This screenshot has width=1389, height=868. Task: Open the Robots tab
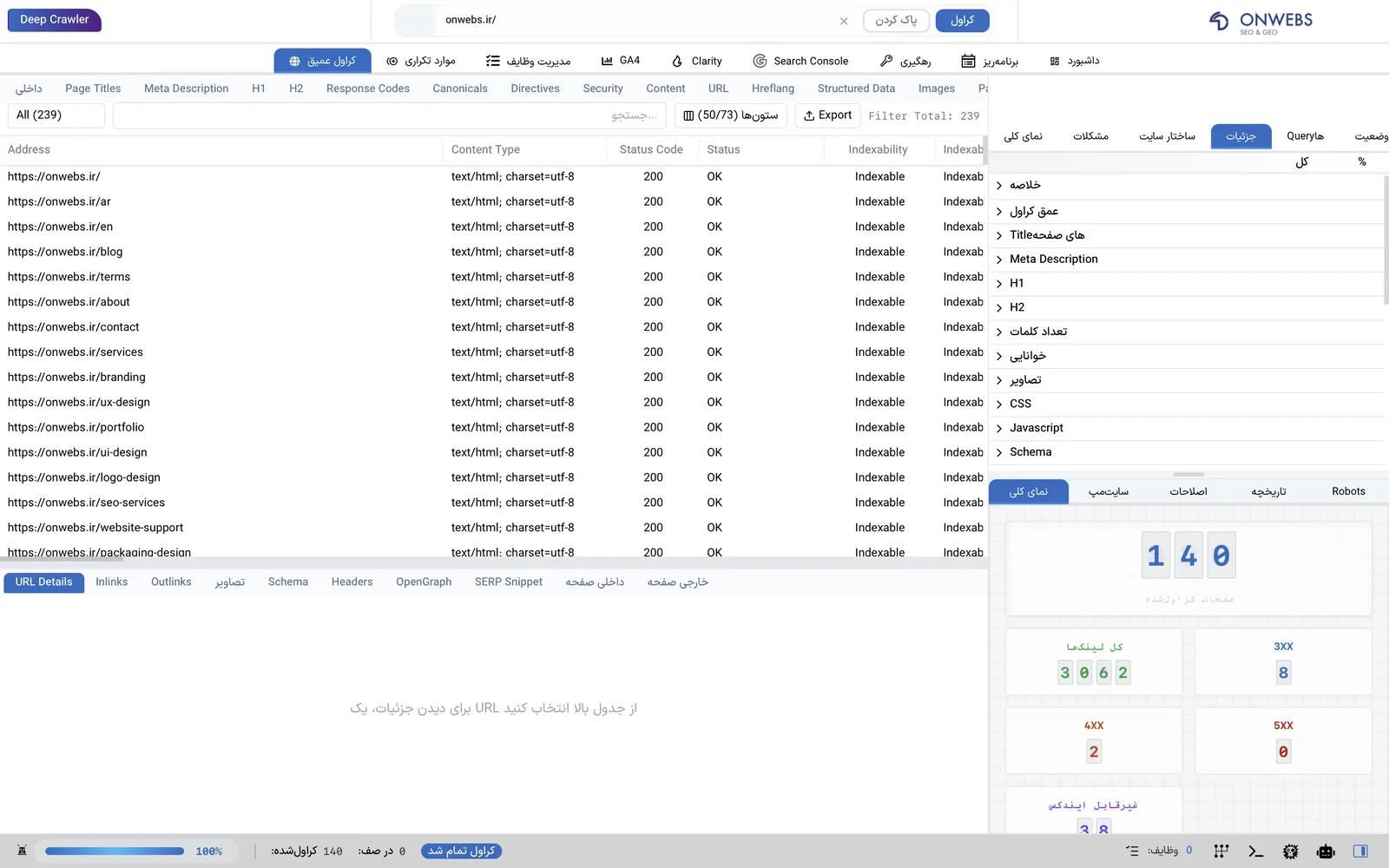(x=1348, y=491)
